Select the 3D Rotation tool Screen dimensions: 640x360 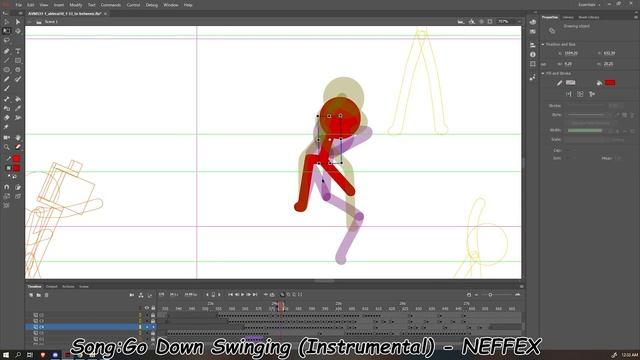(18, 31)
